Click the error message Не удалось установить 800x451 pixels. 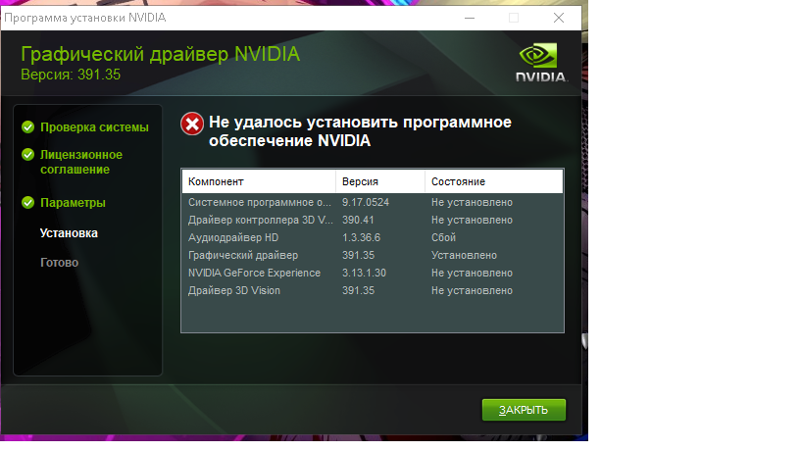360,131
